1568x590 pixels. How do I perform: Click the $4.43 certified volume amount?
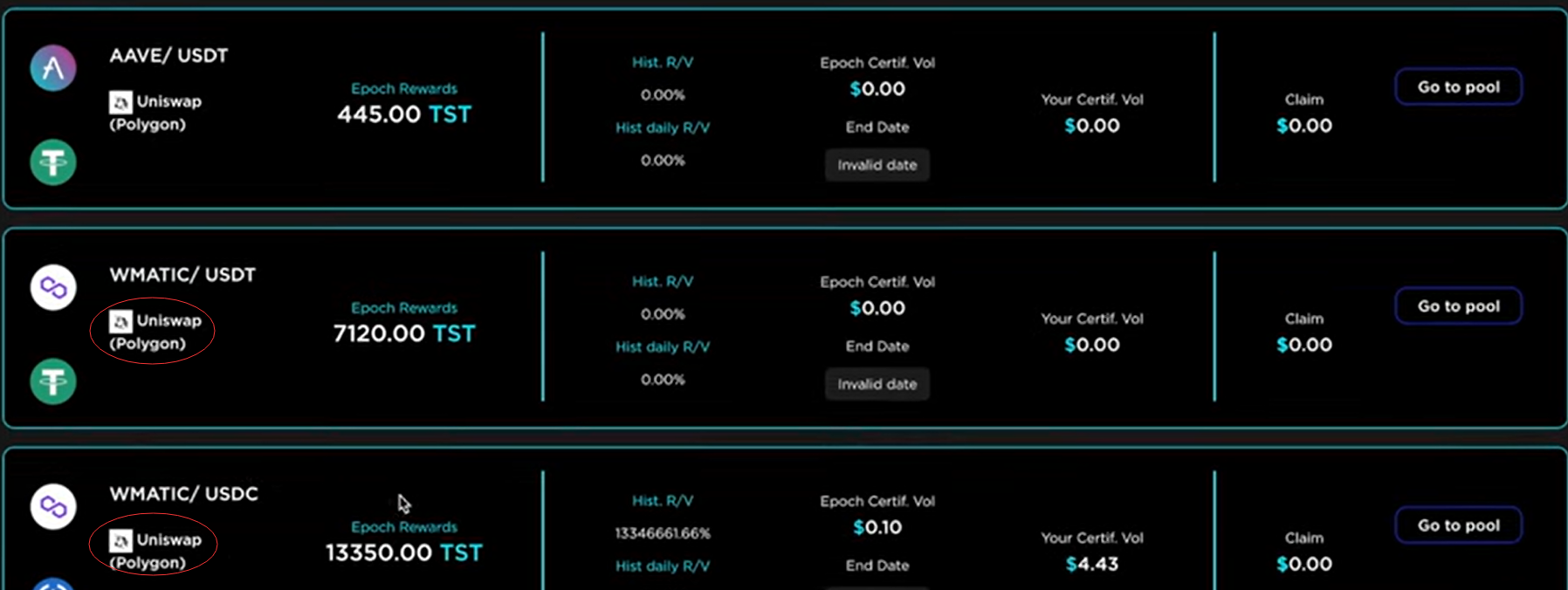pyautogui.click(x=1091, y=564)
